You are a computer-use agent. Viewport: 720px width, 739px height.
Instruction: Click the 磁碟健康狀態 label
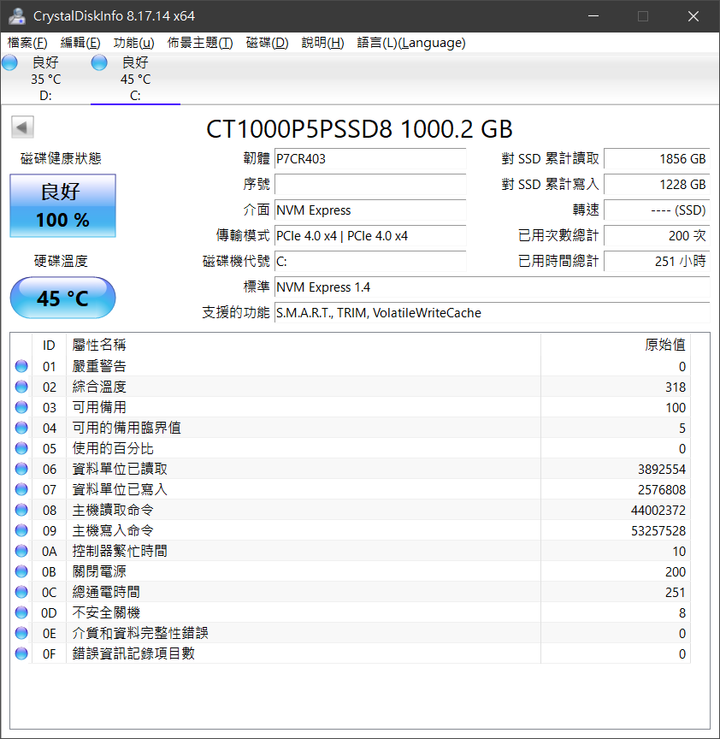(61, 158)
